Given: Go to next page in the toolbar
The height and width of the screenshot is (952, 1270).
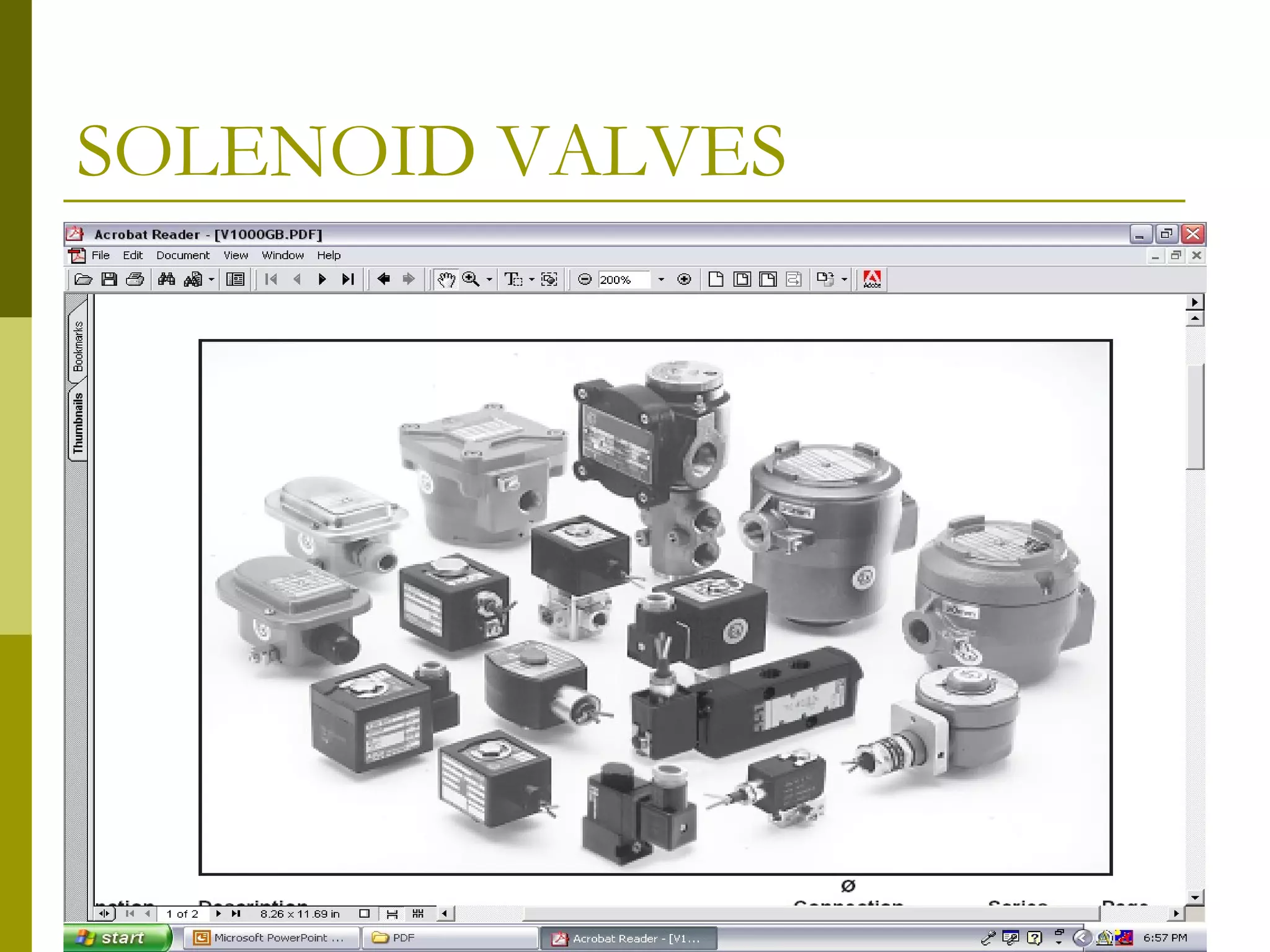Looking at the screenshot, I should [322, 280].
